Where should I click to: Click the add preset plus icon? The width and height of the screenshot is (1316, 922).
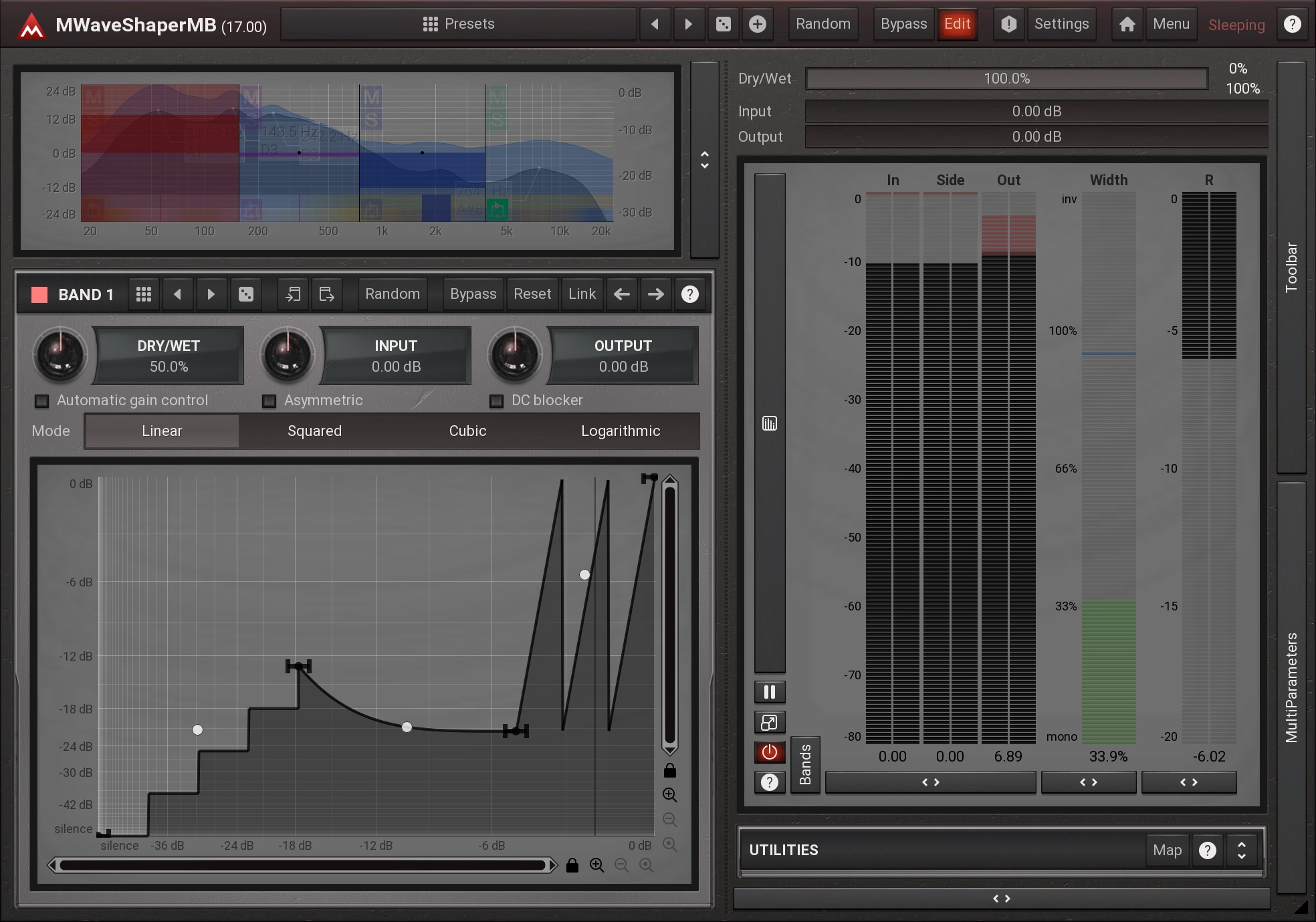[x=757, y=24]
